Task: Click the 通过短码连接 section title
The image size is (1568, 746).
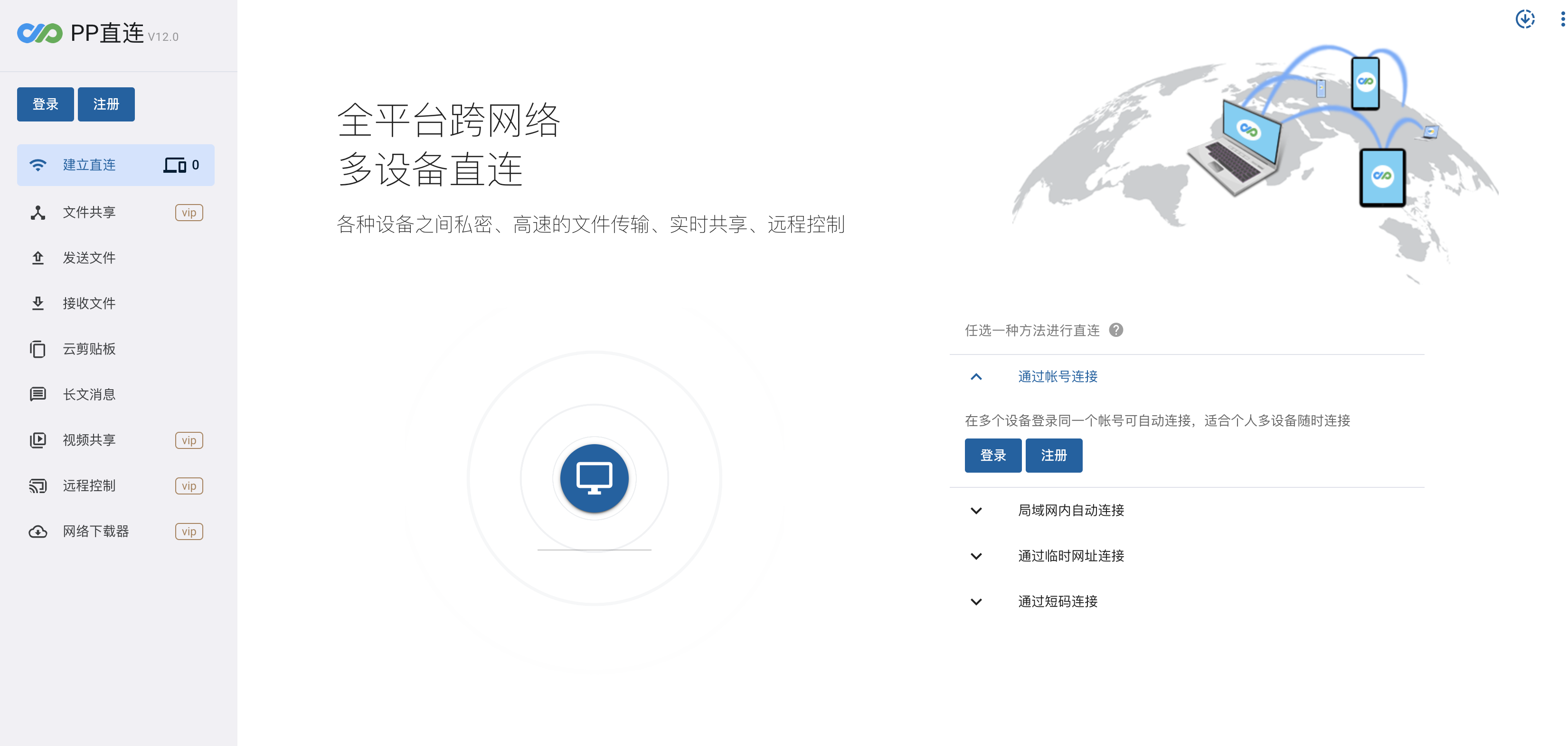Action: 1058,602
